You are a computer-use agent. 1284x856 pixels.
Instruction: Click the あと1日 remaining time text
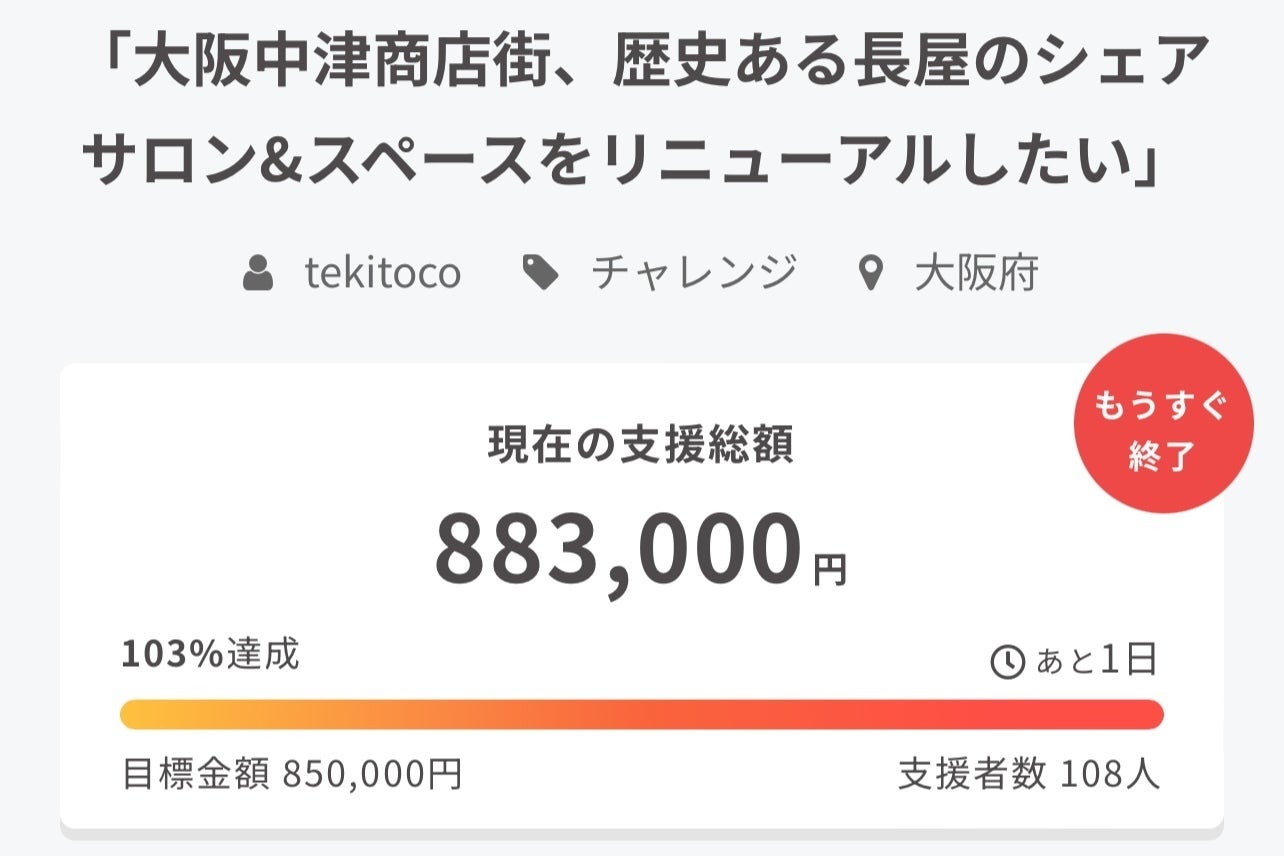click(x=1096, y=661)
